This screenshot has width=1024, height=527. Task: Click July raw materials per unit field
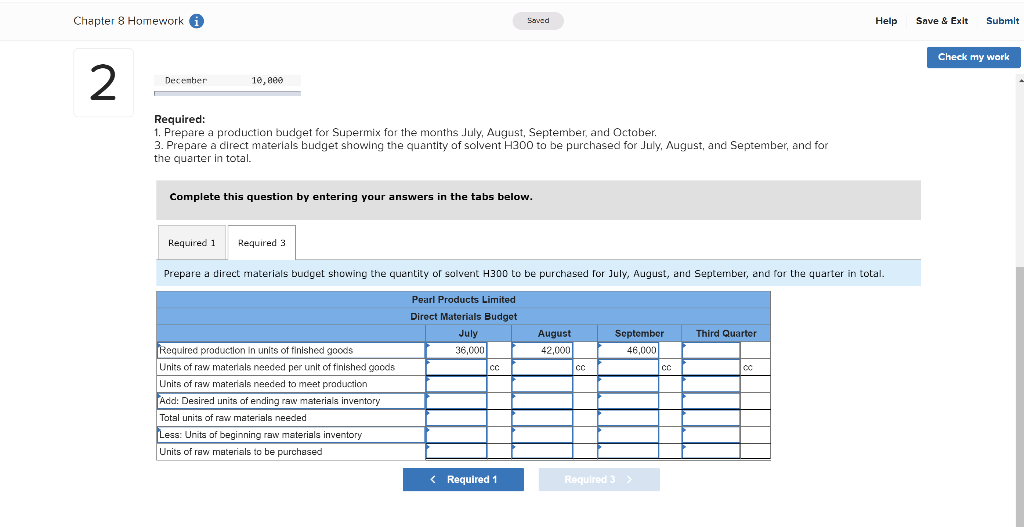tap(456, 367)
